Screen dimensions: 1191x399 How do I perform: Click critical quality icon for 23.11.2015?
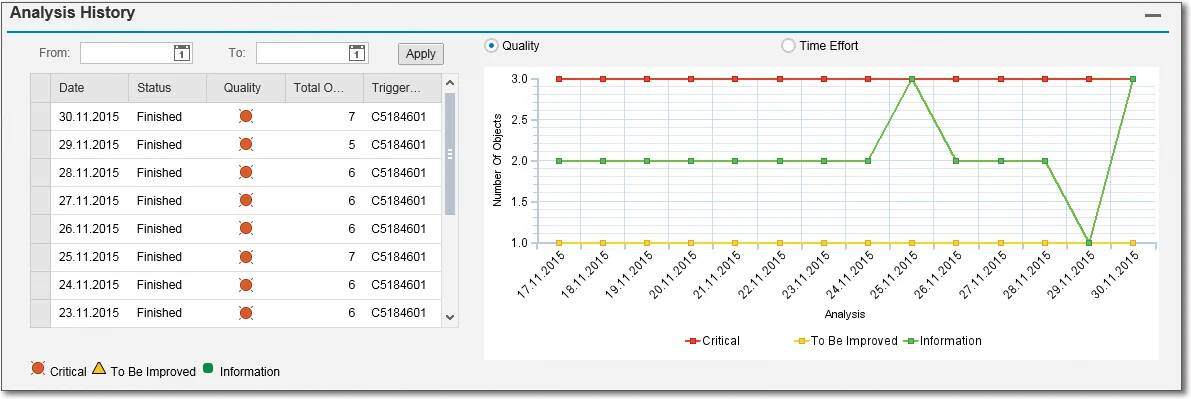[x=245, y=312]
